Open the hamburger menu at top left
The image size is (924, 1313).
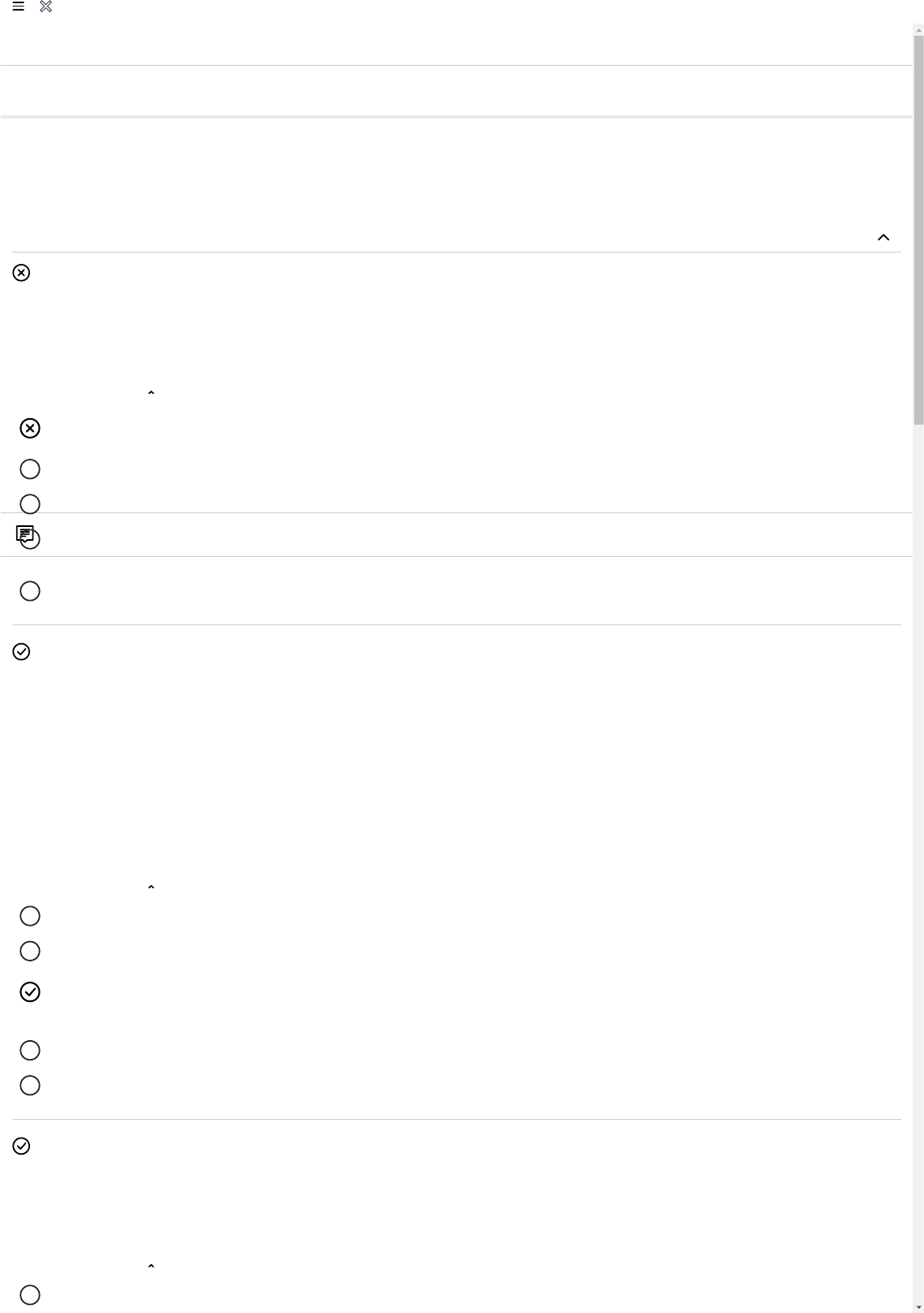pos(18,6)
